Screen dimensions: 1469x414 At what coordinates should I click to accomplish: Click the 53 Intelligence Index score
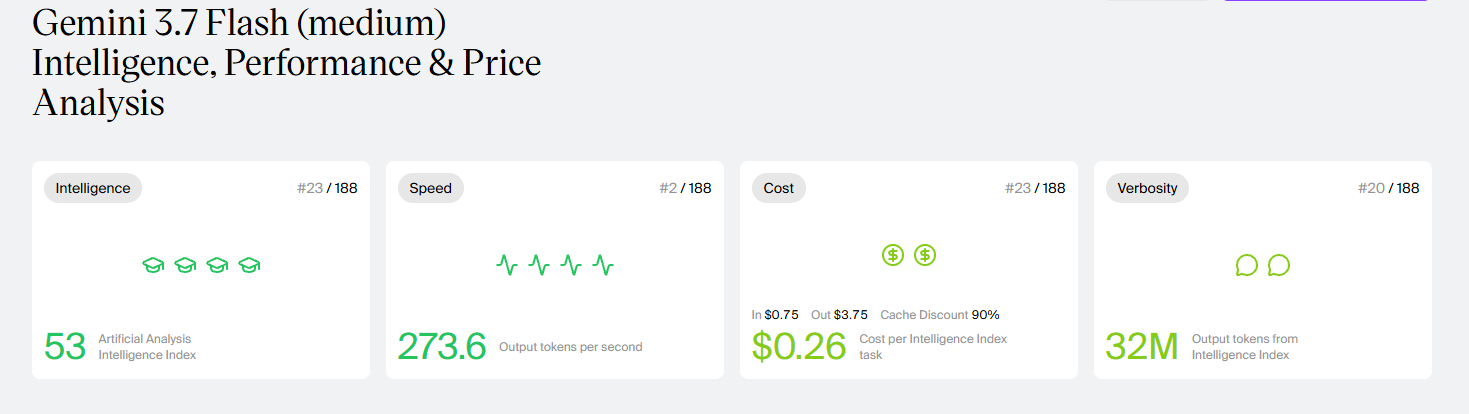point(65,346)
